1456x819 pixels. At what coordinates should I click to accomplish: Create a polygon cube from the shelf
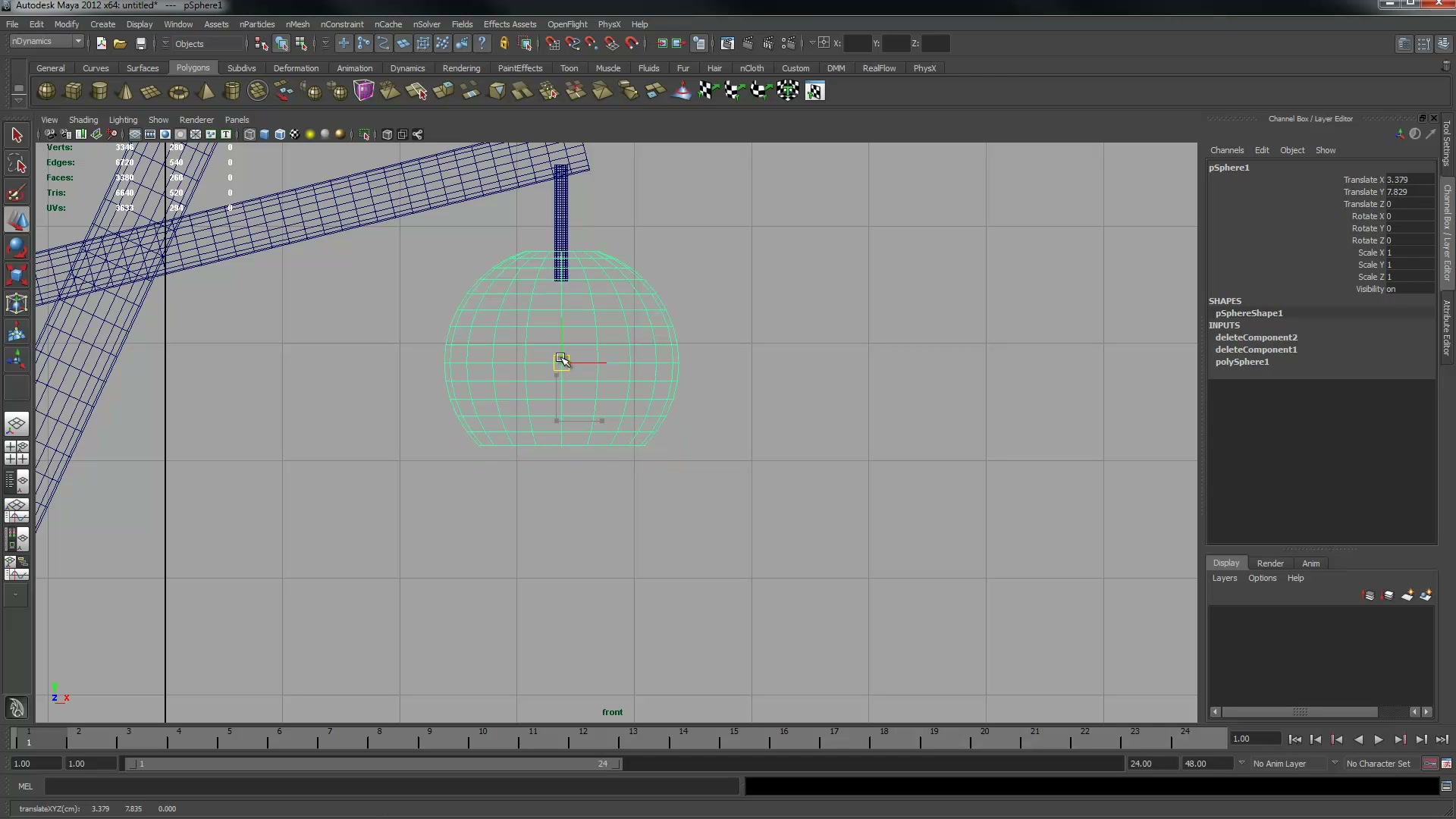click(73, 91)
